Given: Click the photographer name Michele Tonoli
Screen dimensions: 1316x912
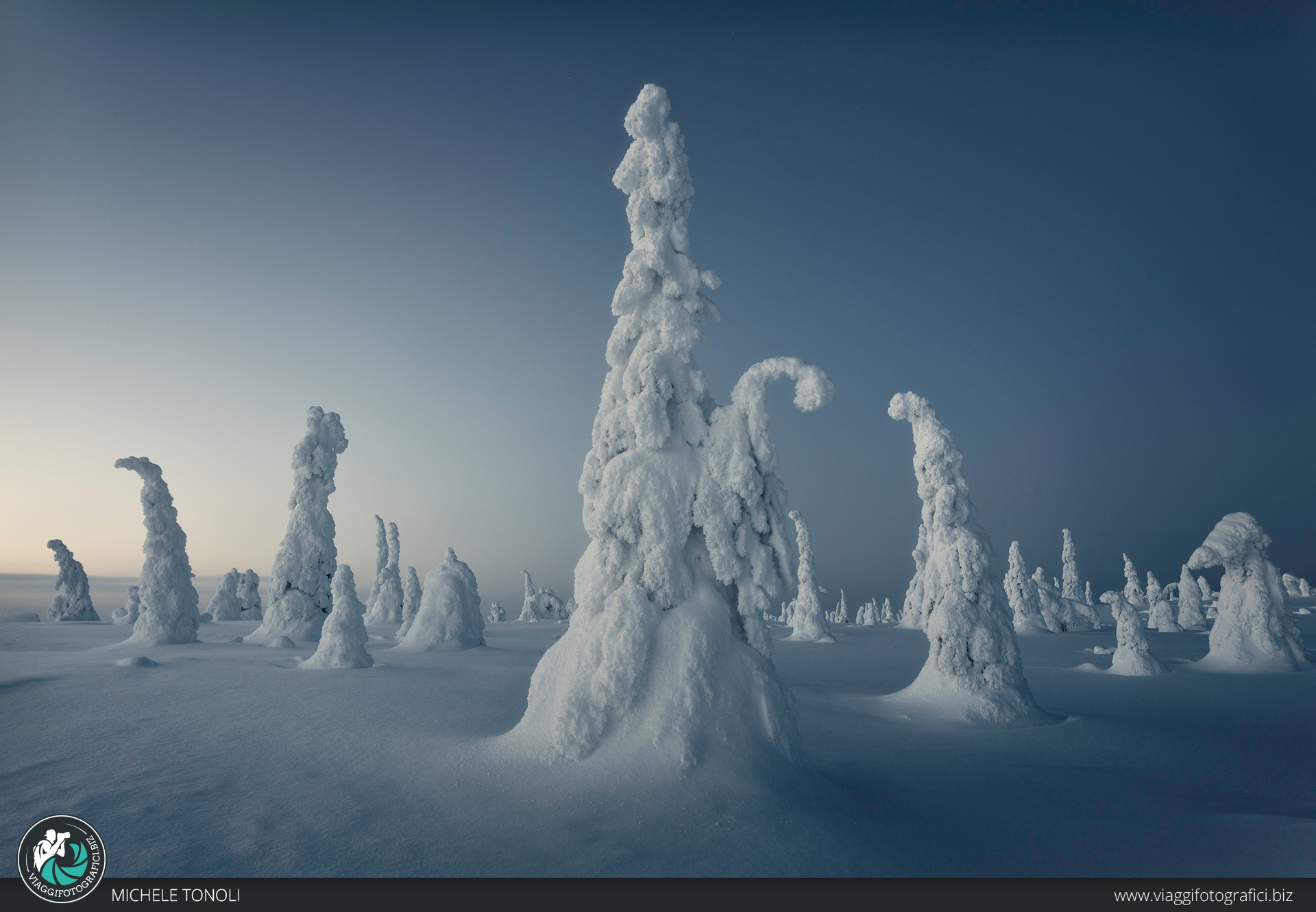Looking at the screenshot, I should tap(175, 895).
